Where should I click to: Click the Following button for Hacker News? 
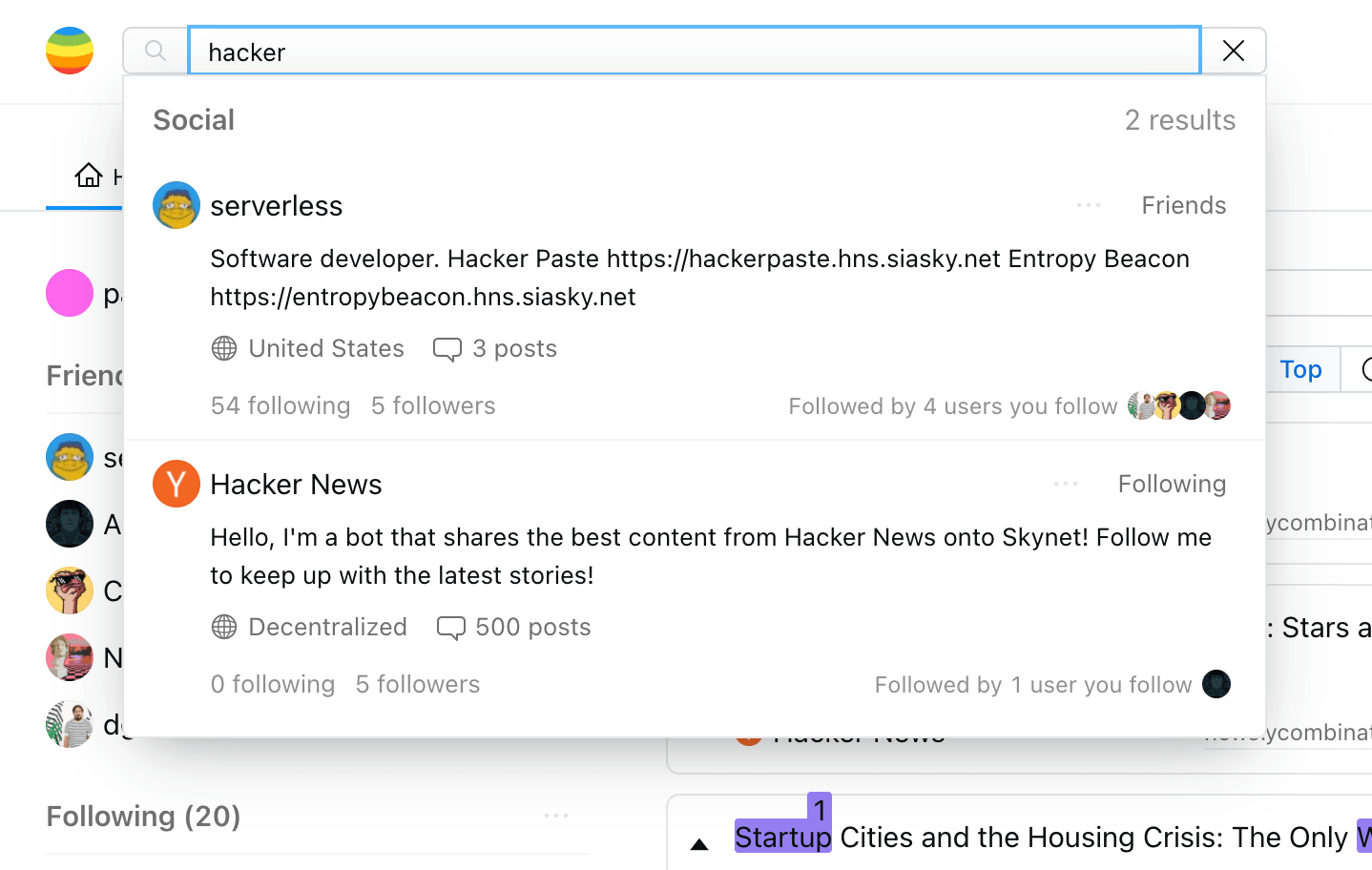pos(1172,484)
